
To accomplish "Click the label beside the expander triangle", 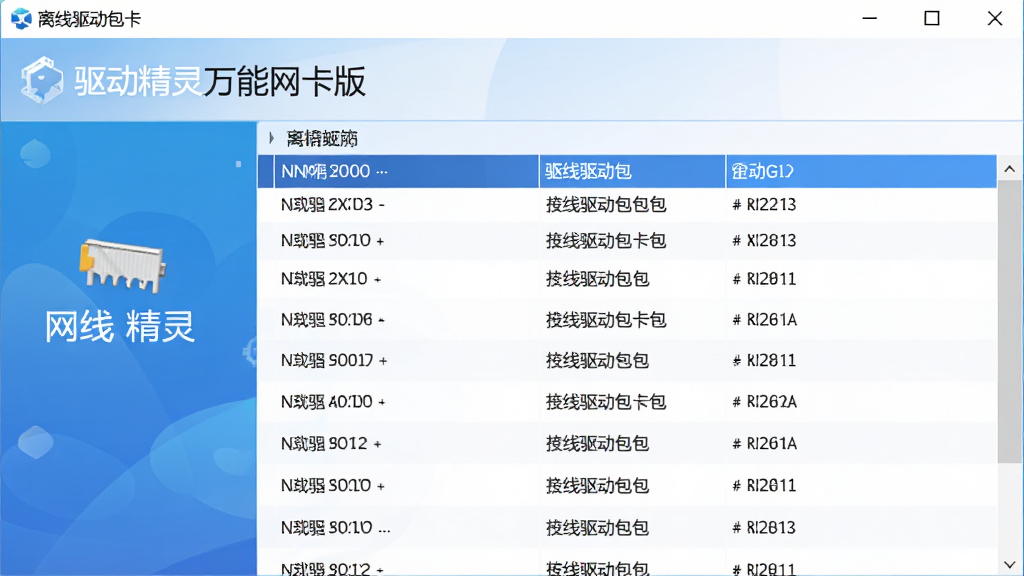I will pyautogui.click(x=322, y=138).
